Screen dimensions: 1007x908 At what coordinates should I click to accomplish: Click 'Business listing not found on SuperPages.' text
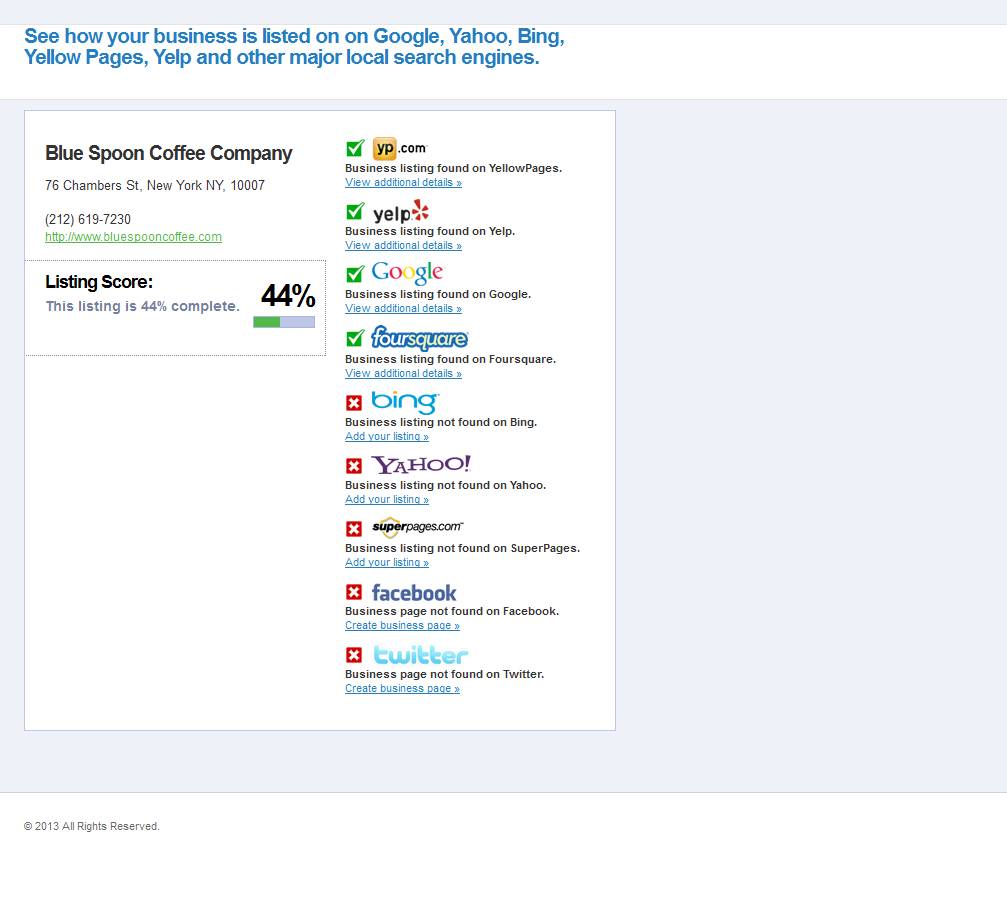click(x=462, y=548)
